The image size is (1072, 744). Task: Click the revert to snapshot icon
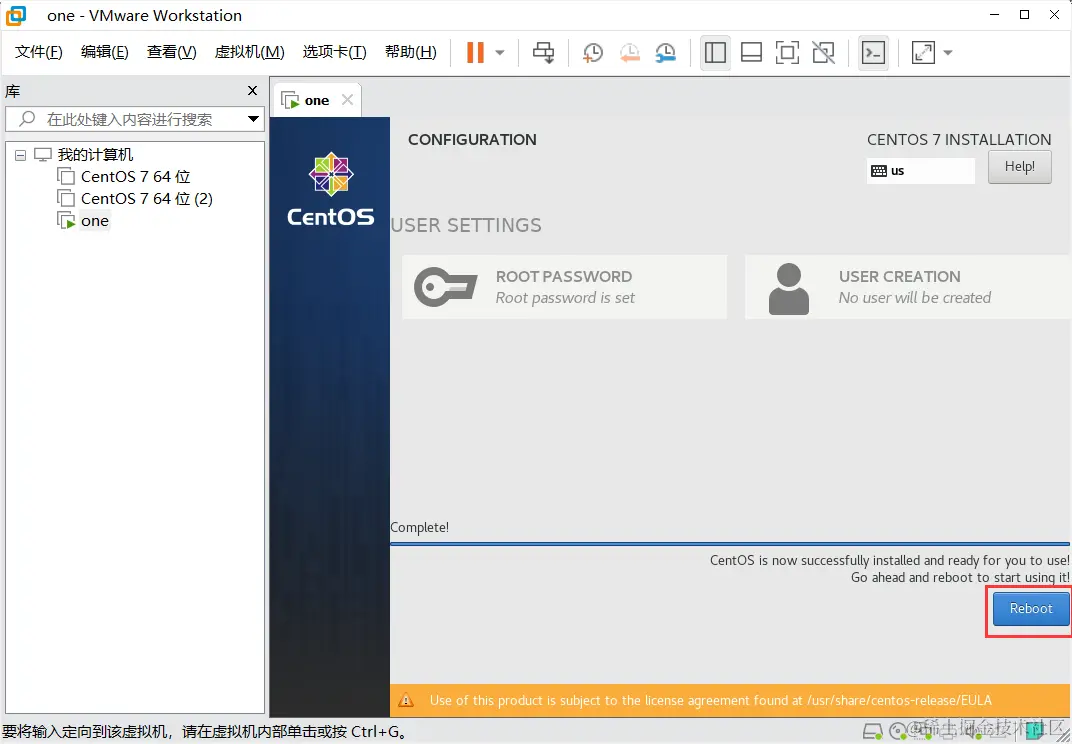click(x=629, y=53)
